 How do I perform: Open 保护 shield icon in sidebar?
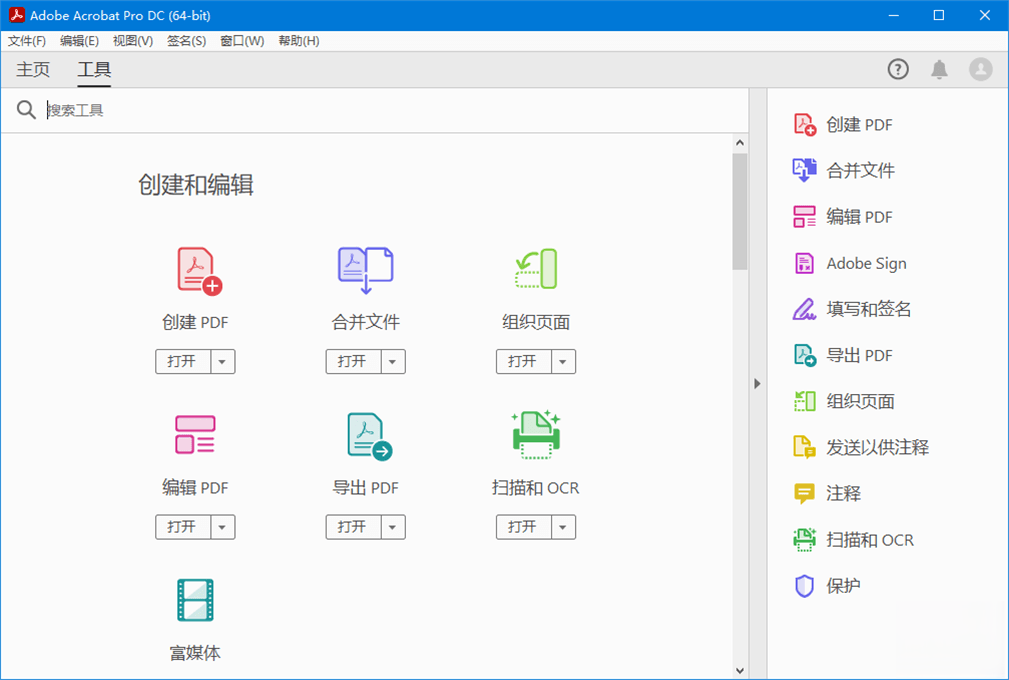[x=804, y=586]
